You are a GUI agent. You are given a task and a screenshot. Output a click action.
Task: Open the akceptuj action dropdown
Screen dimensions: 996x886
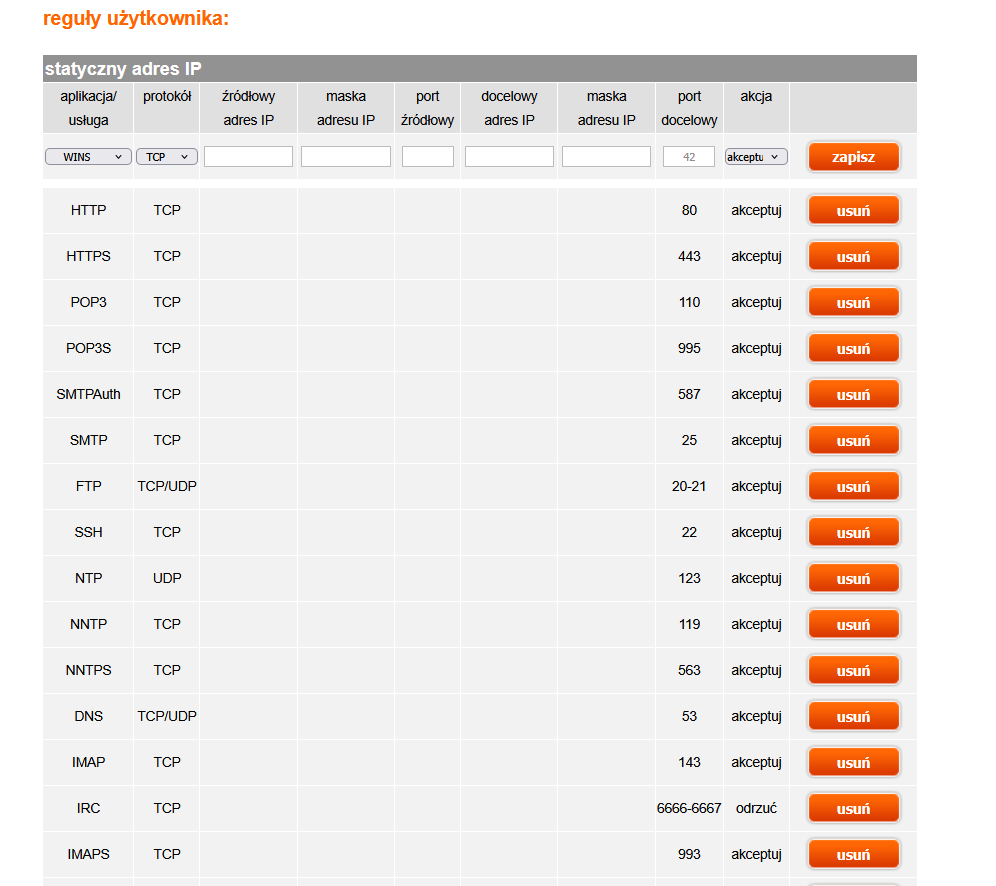(x=756, y=157)
